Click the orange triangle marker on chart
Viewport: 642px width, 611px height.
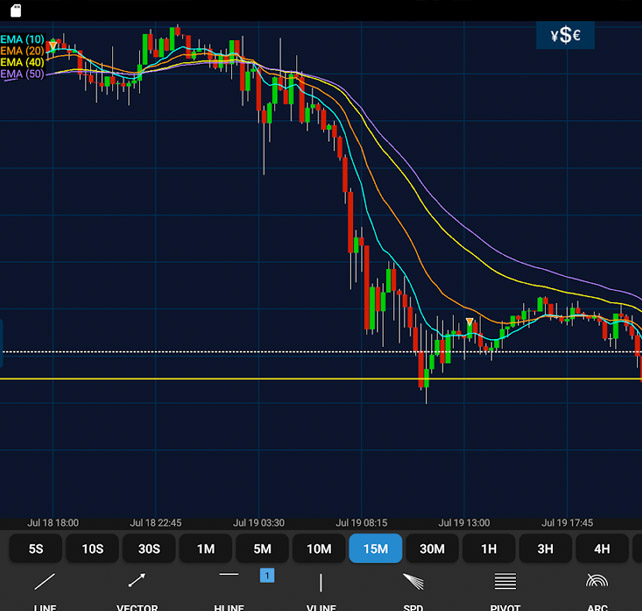point(470,322)
